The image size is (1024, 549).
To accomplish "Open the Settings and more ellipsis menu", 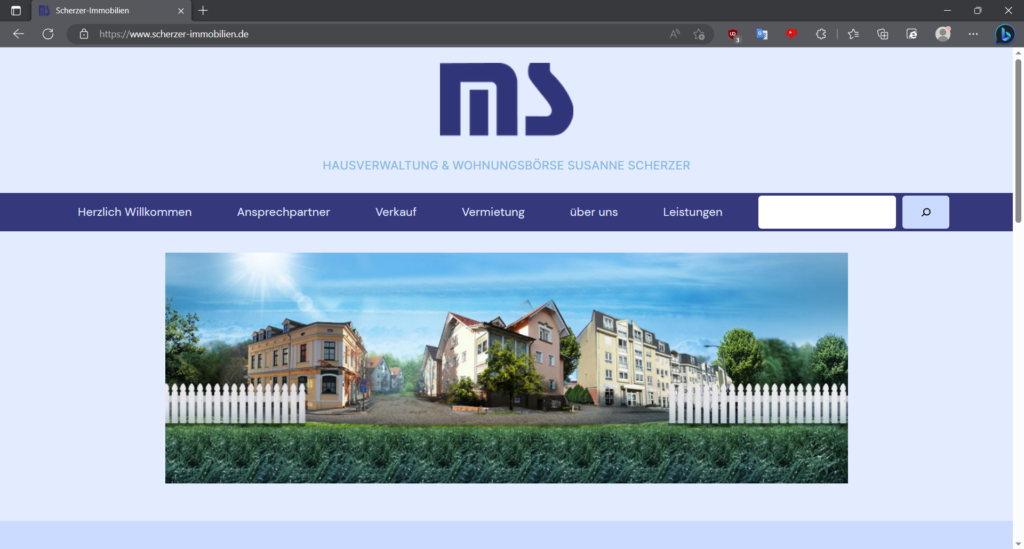I will 973,34.
